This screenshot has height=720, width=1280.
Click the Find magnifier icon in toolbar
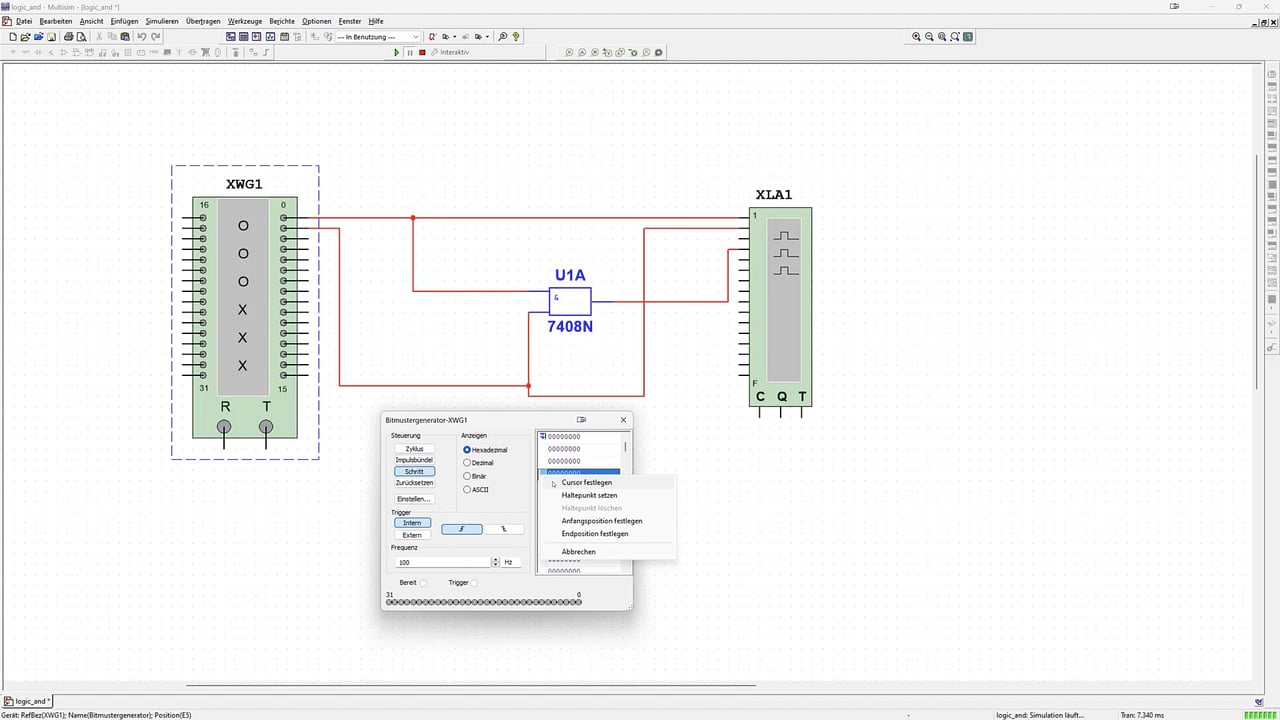[x=503, y=37]
